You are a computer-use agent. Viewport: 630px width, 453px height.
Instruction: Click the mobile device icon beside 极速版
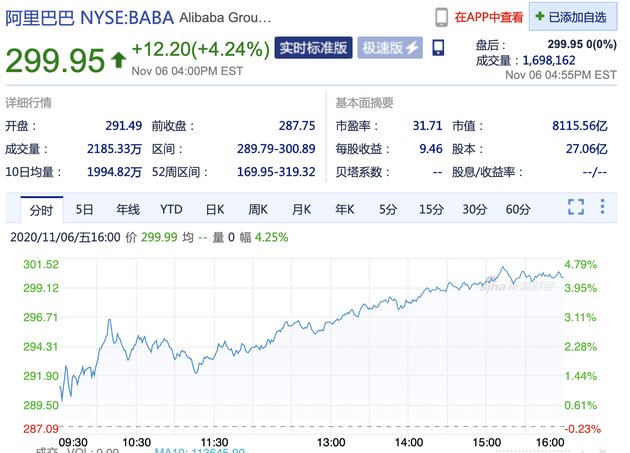438,48
